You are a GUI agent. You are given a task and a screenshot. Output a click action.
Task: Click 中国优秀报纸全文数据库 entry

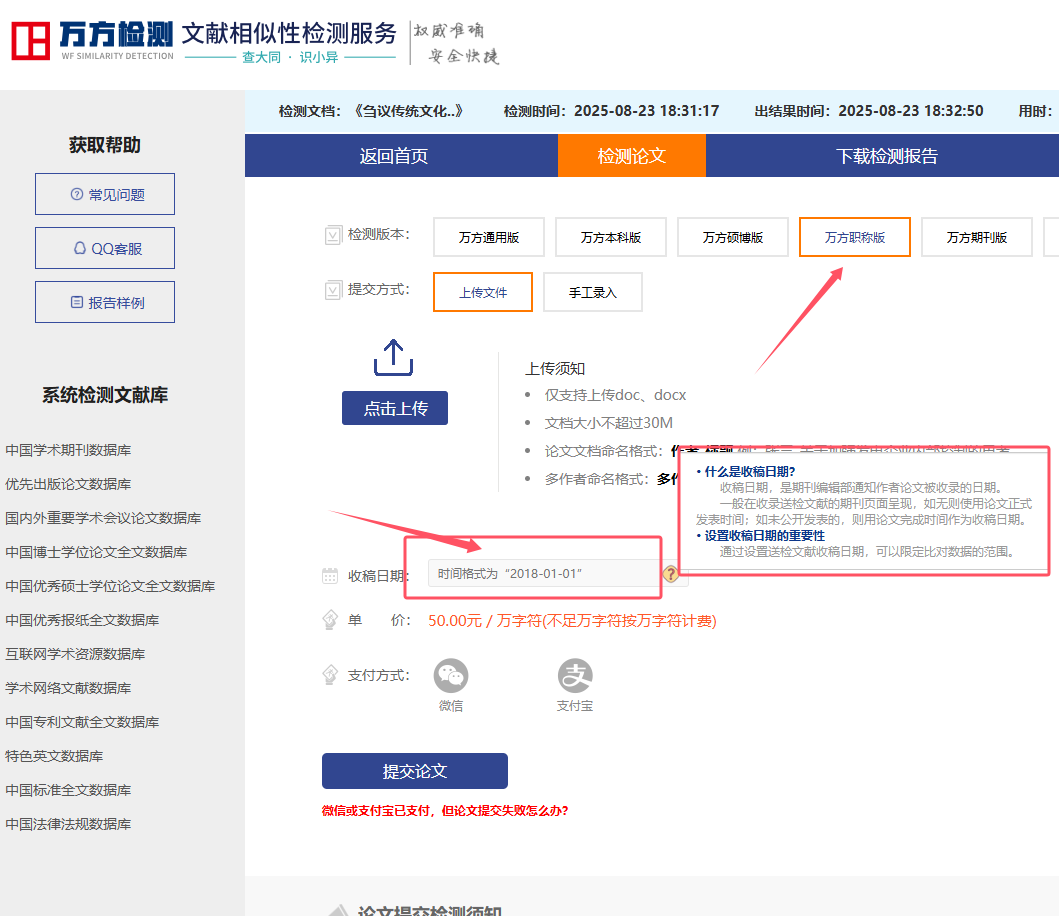tap(82, 620)
